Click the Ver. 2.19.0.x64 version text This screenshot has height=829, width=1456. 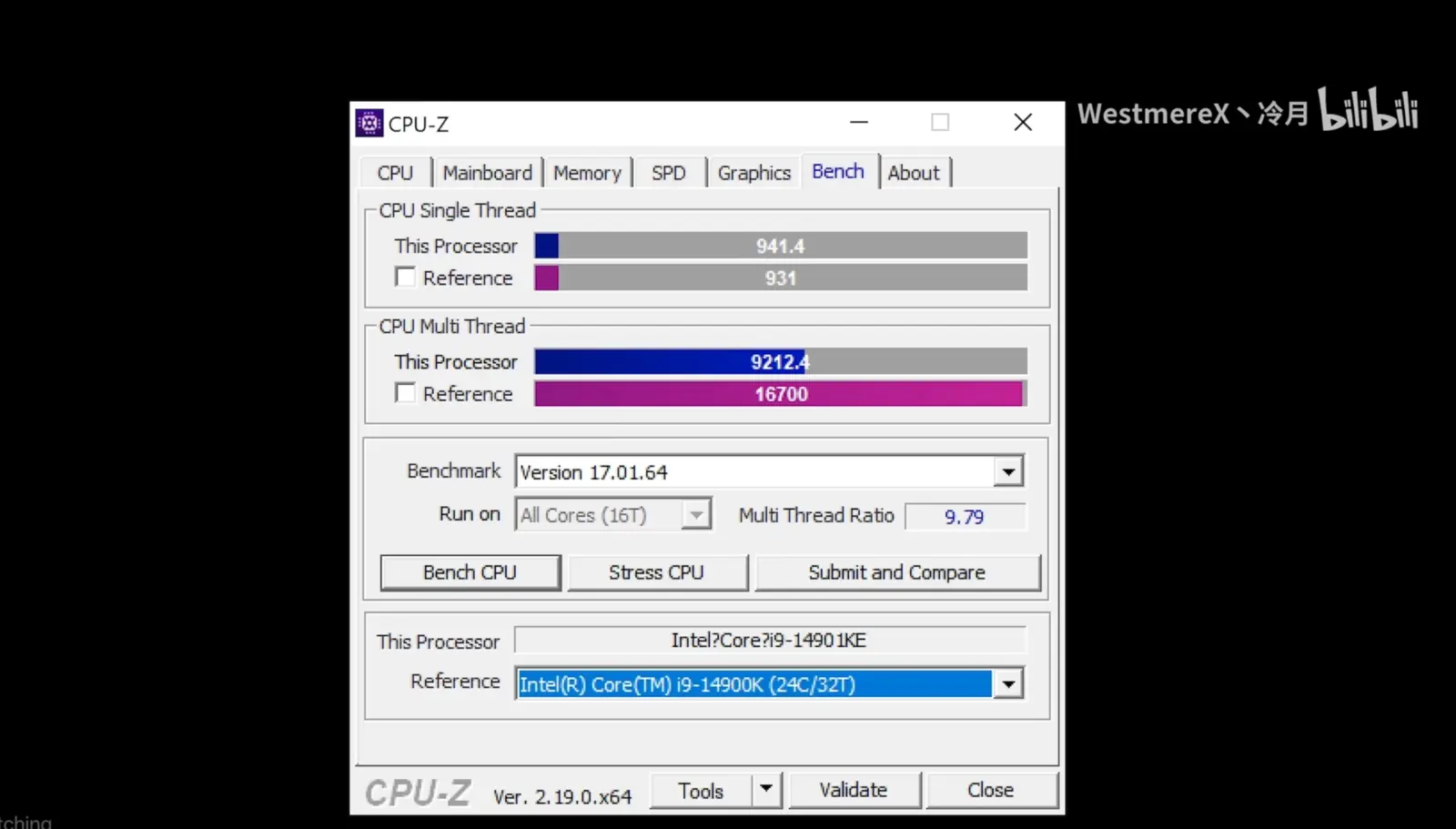[x=562, y=796]
